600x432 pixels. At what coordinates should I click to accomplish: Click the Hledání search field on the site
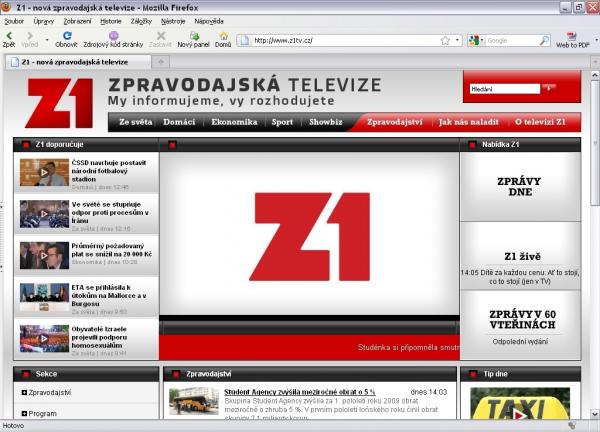click(x=504, y=89)
